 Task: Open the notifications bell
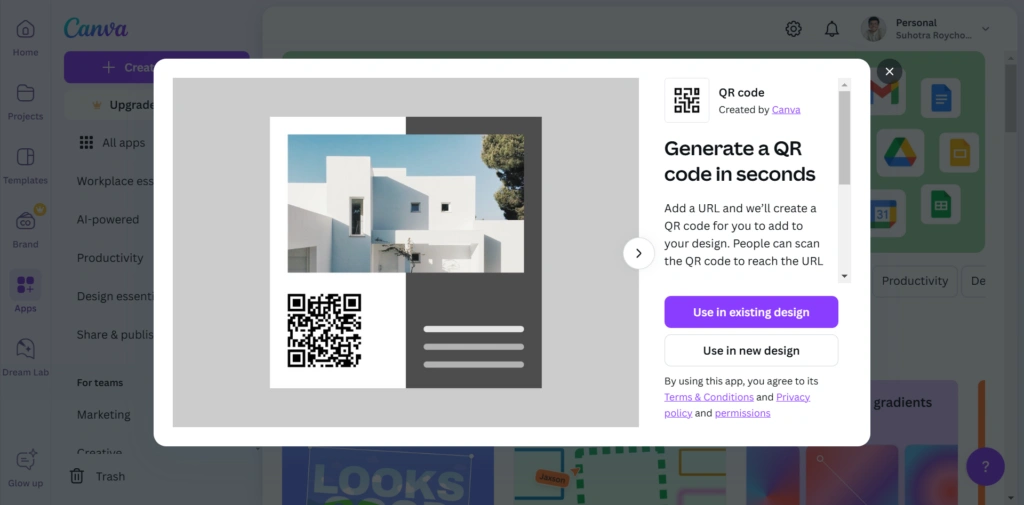click(831, 29)
